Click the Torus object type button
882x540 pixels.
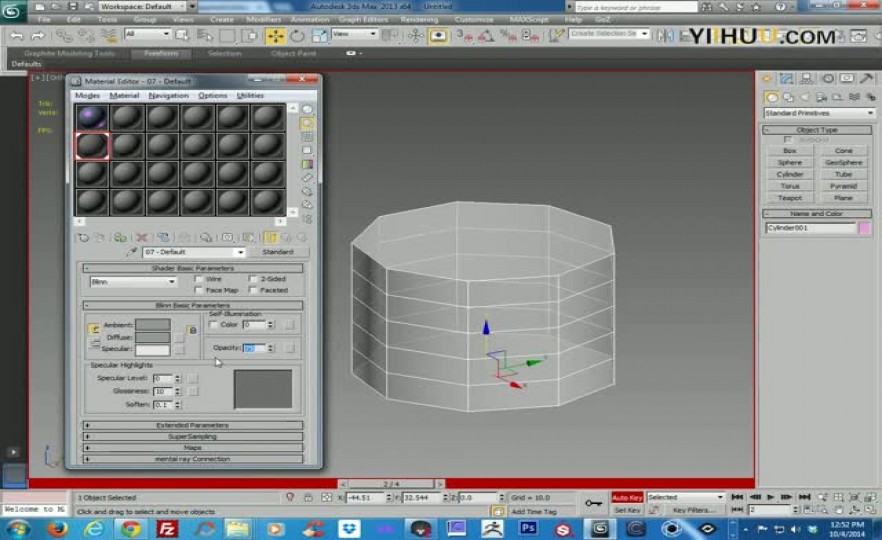click(x=790, y=186)
